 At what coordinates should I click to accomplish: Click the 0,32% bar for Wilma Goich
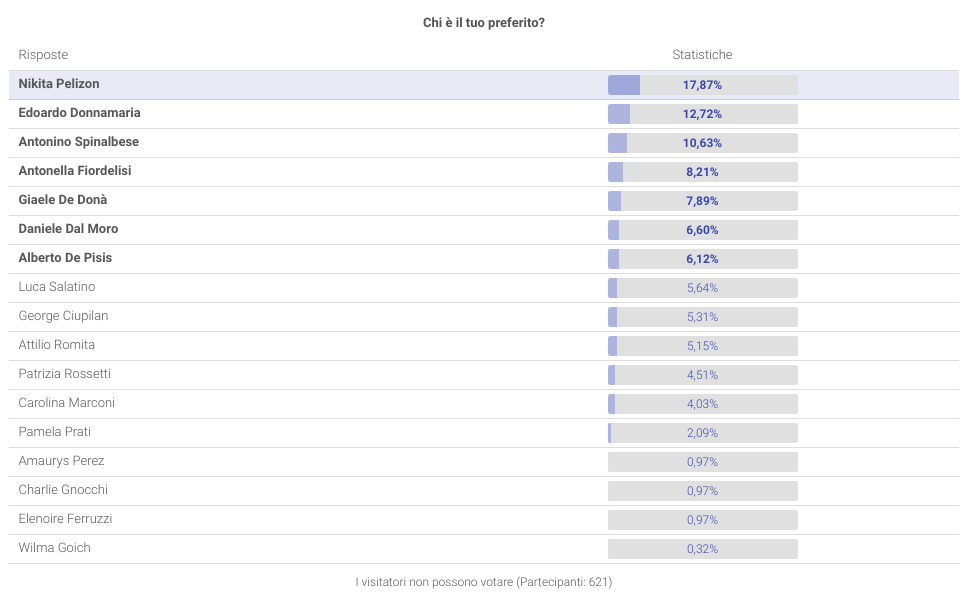coord(702,549)
